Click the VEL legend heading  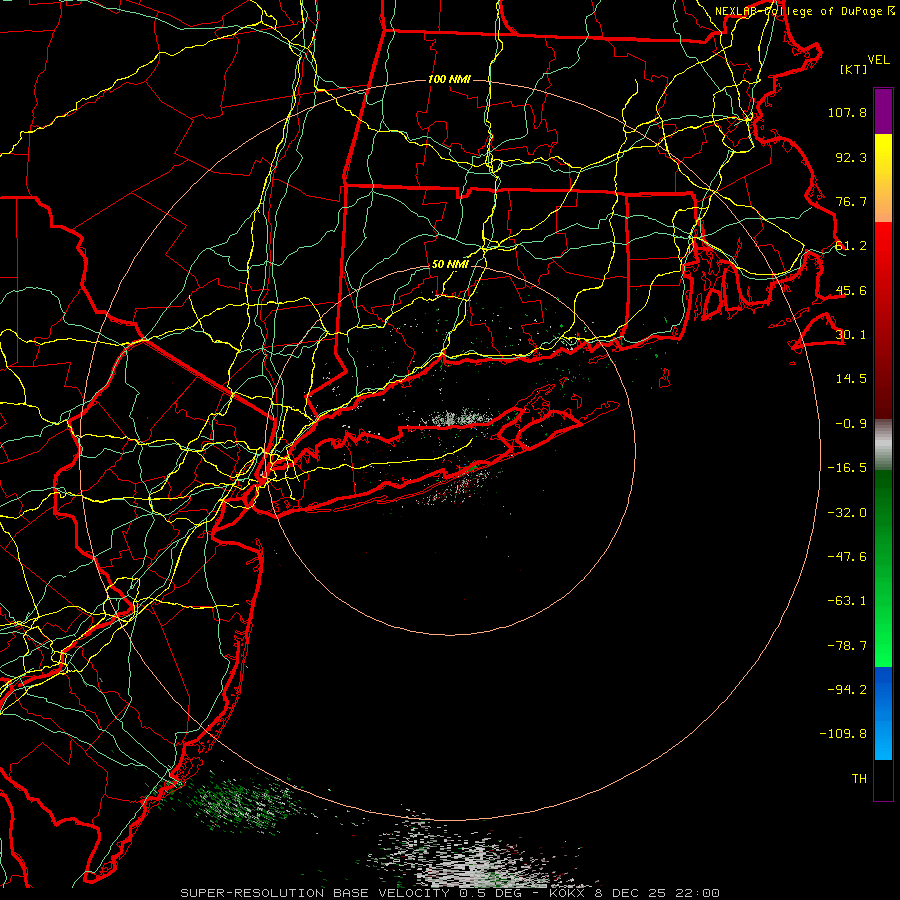pyautogui.click(x=878, y=60)
